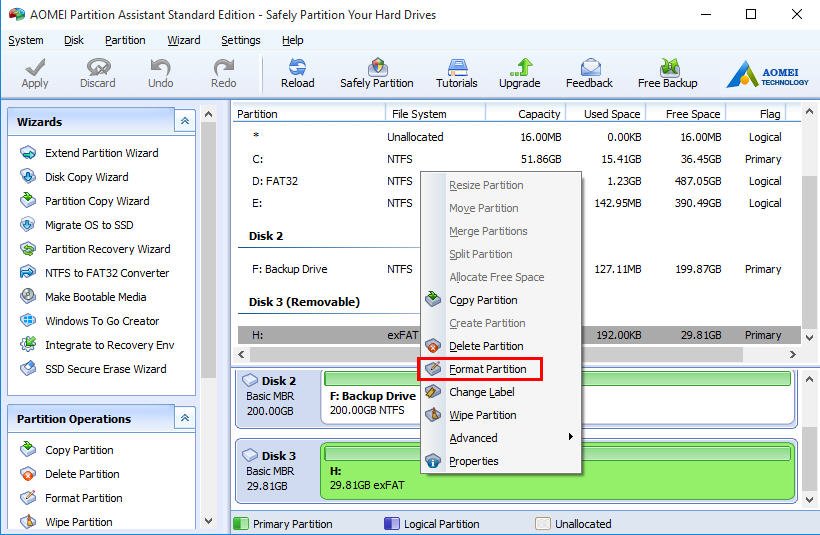Click the Logical Partition blue legend swatch
The height and width of the screenshot is (535, 820).
[x=392, y=523]
